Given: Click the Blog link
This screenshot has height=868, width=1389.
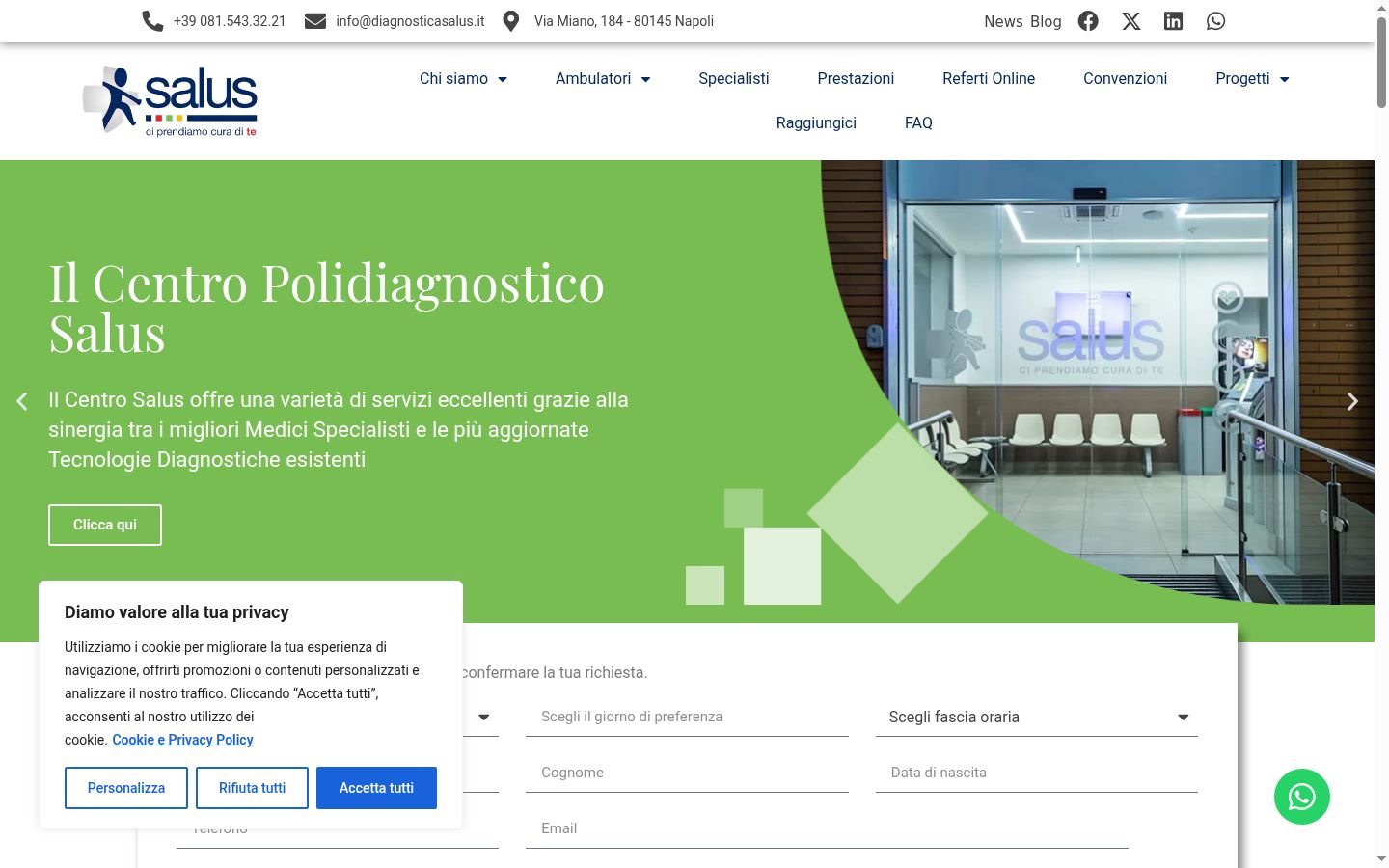Looking at the screenshot, I should click(x=1046, y=21).
